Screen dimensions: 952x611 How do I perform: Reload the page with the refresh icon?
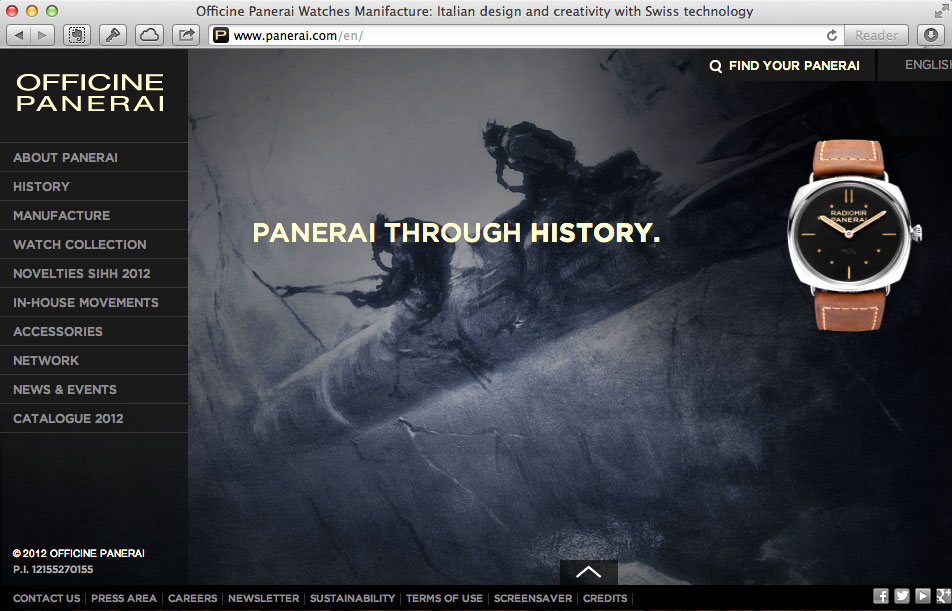pos(832,35)
